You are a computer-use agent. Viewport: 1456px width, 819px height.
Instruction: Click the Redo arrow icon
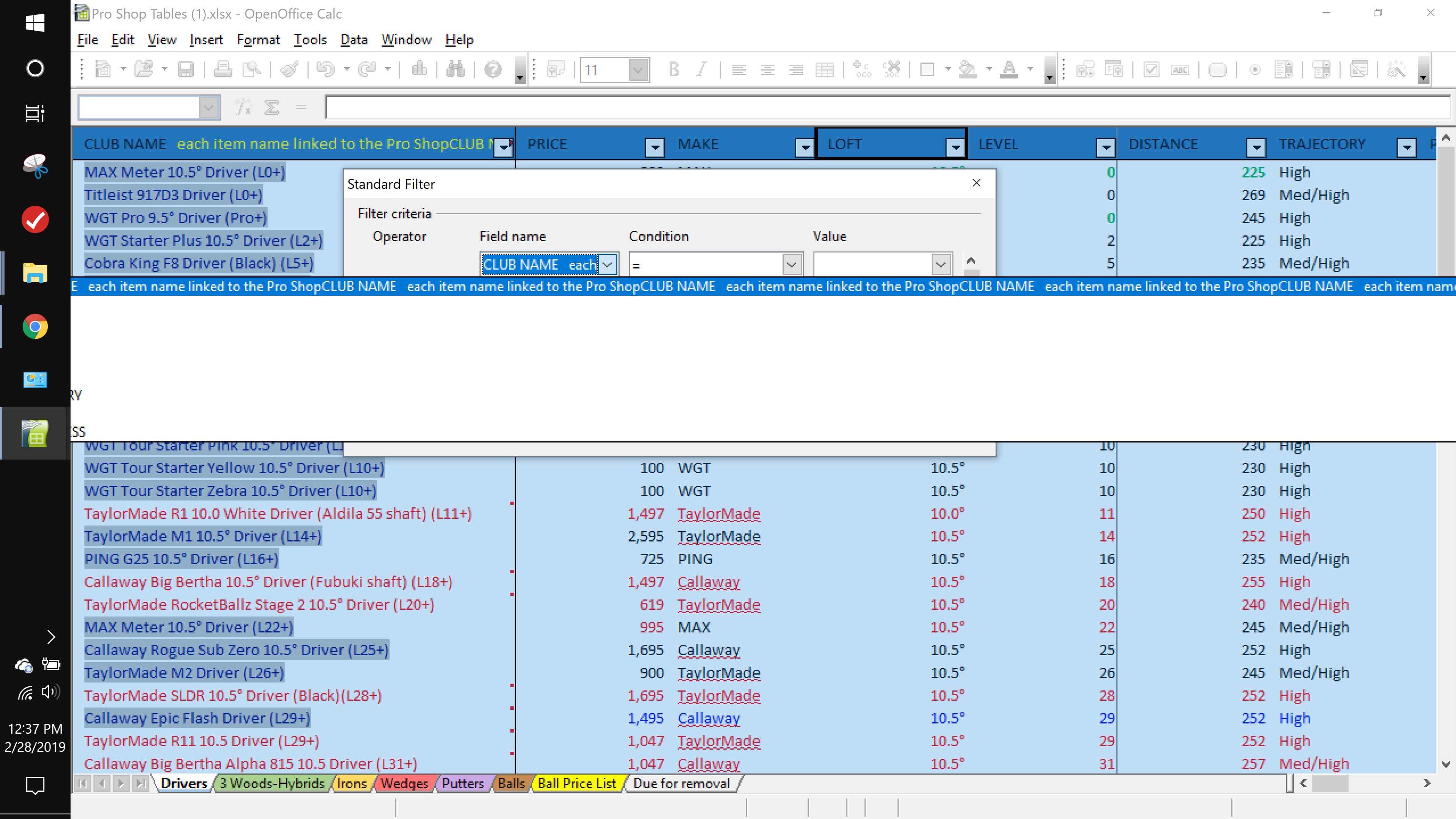(x=367, y=69)
